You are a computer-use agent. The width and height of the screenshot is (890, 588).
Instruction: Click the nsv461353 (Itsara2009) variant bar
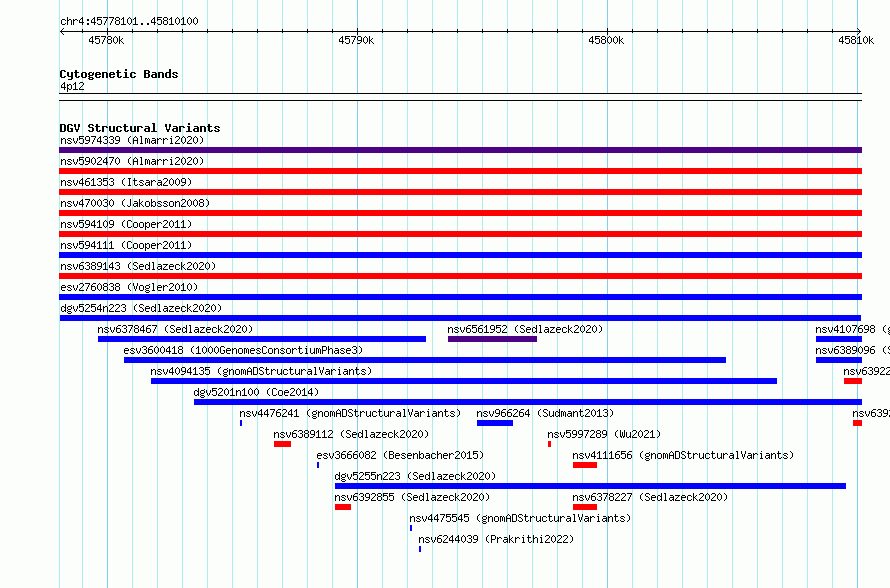tap(460, 192)
